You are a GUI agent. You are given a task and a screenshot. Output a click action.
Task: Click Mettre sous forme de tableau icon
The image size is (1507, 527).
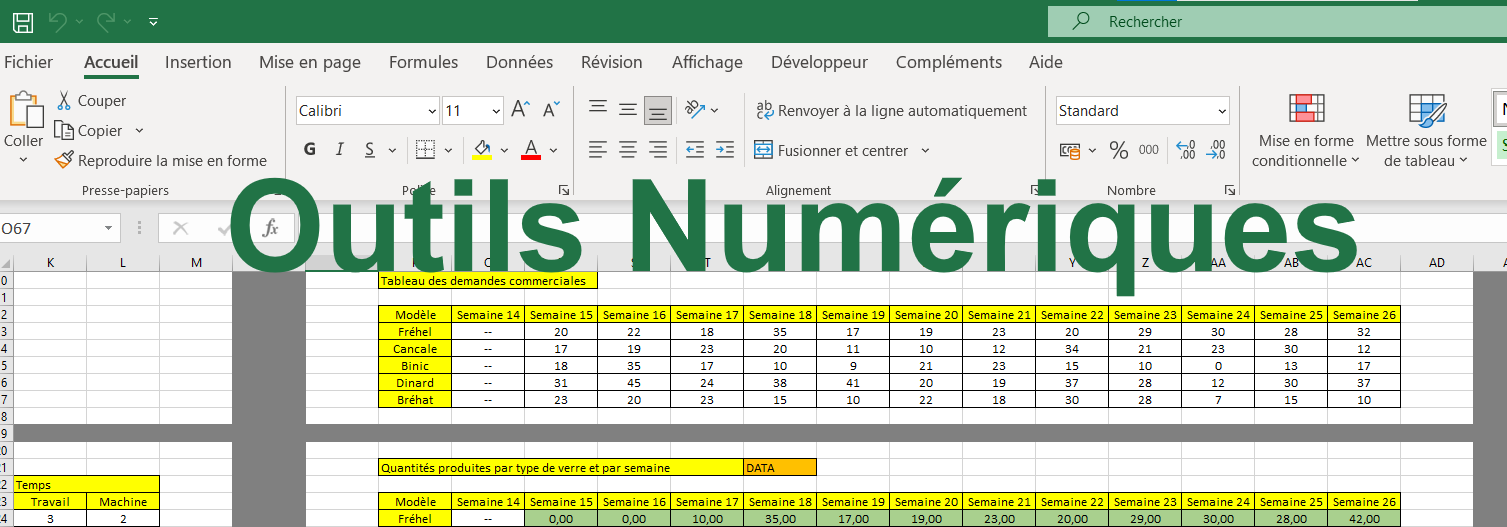1426,110
